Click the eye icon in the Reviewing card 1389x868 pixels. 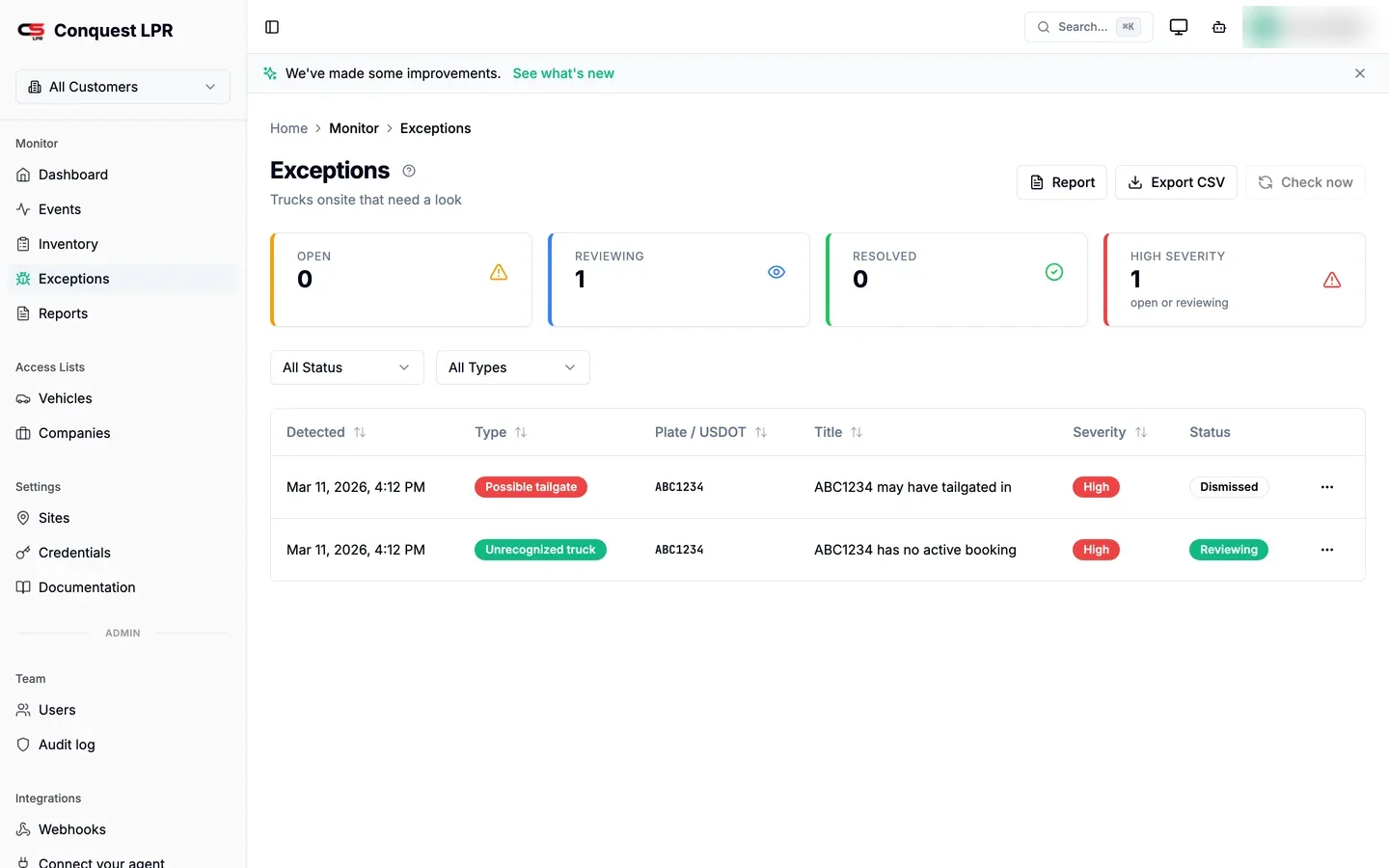(x=776, y=272)
